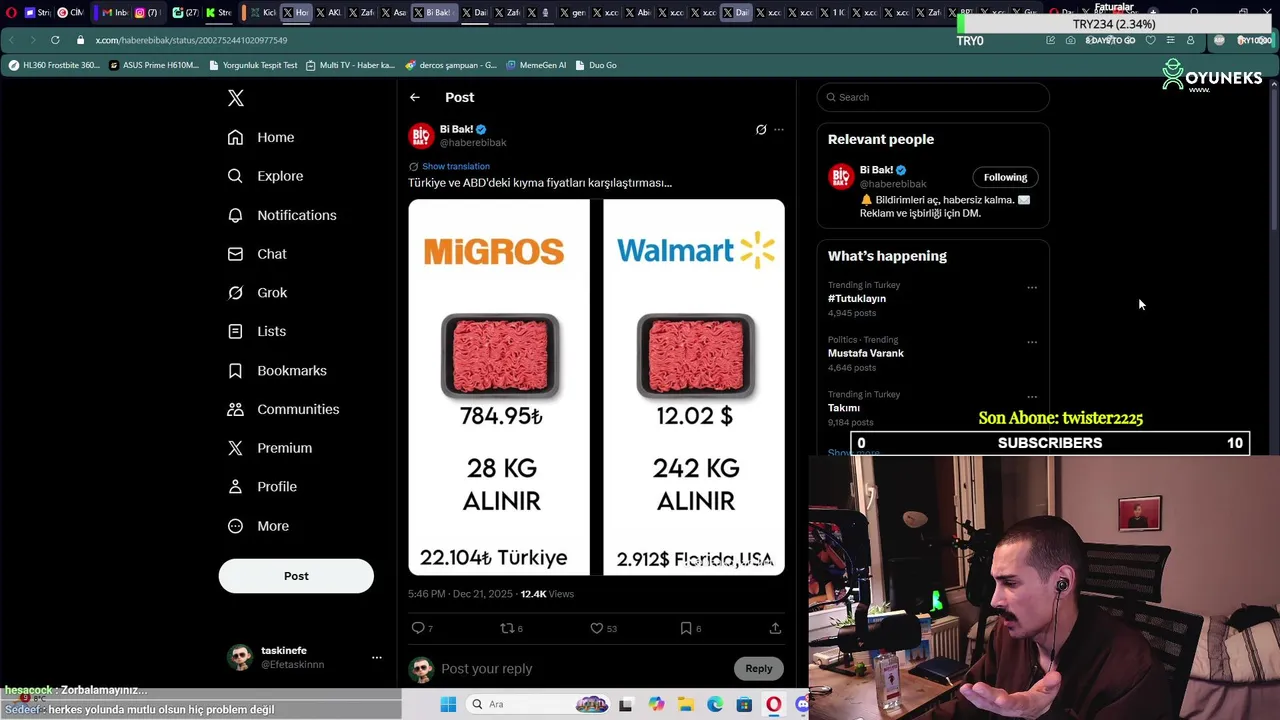This screenshot has height=720, width=1280.
Task: Open the Takımı trending topic
Action: pos(844,408)
